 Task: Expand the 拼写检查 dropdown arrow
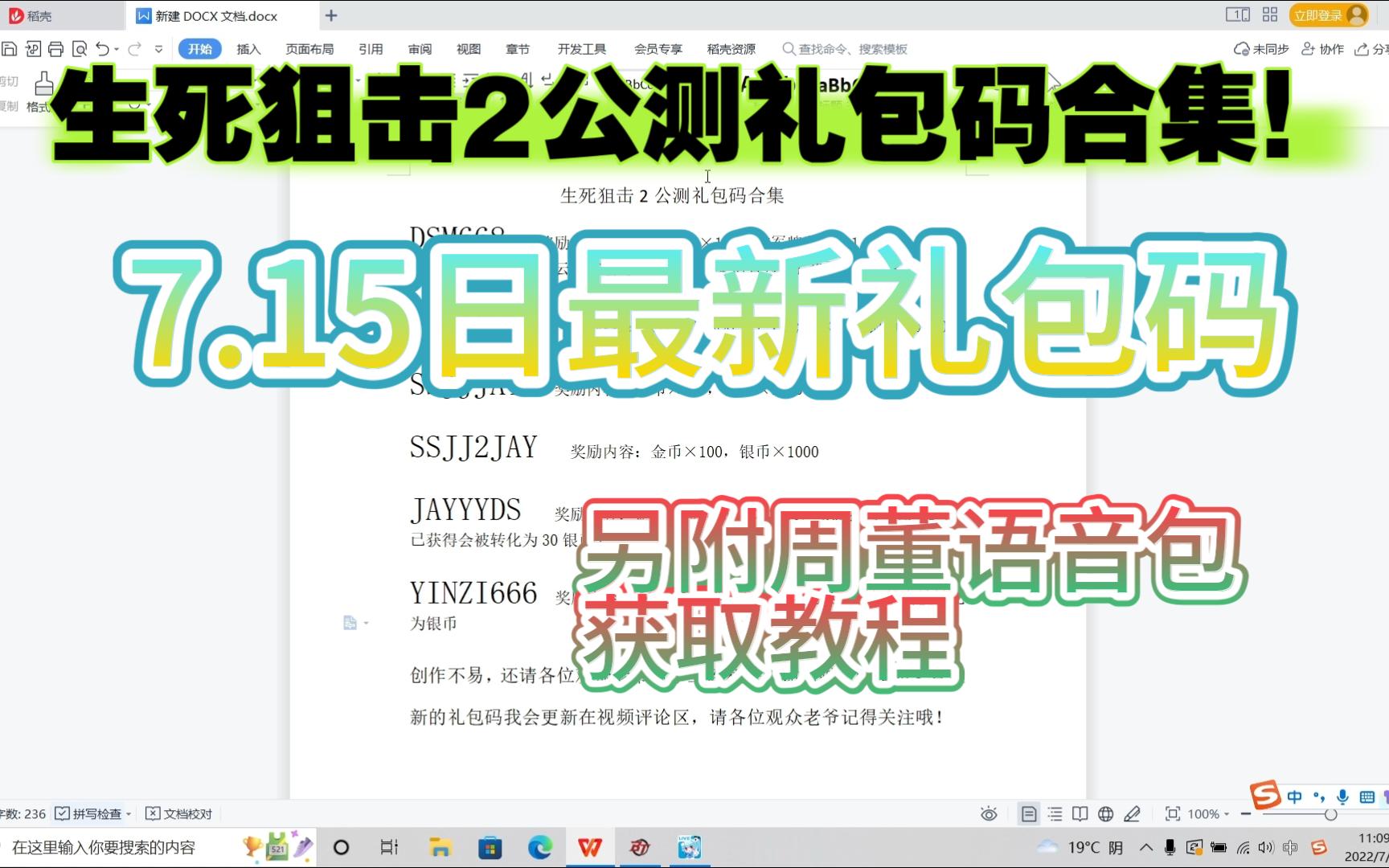129,814
